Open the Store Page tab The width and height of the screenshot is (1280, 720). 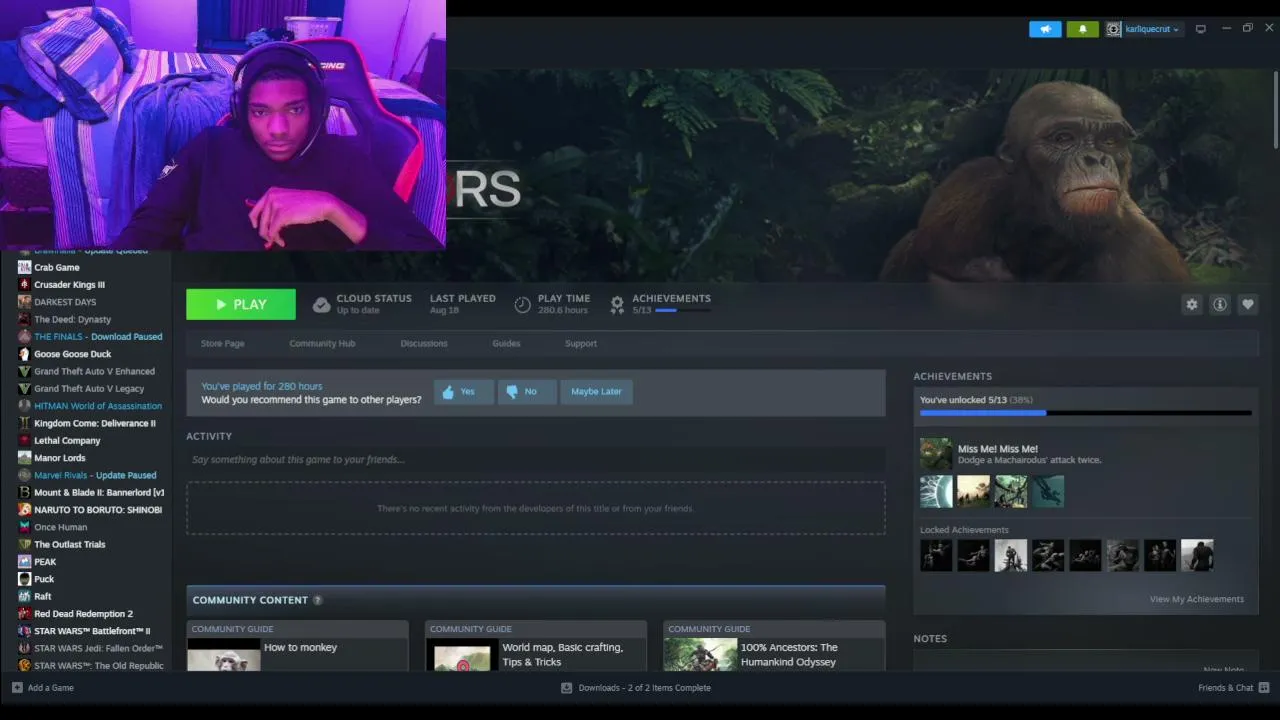pos(222,343)
